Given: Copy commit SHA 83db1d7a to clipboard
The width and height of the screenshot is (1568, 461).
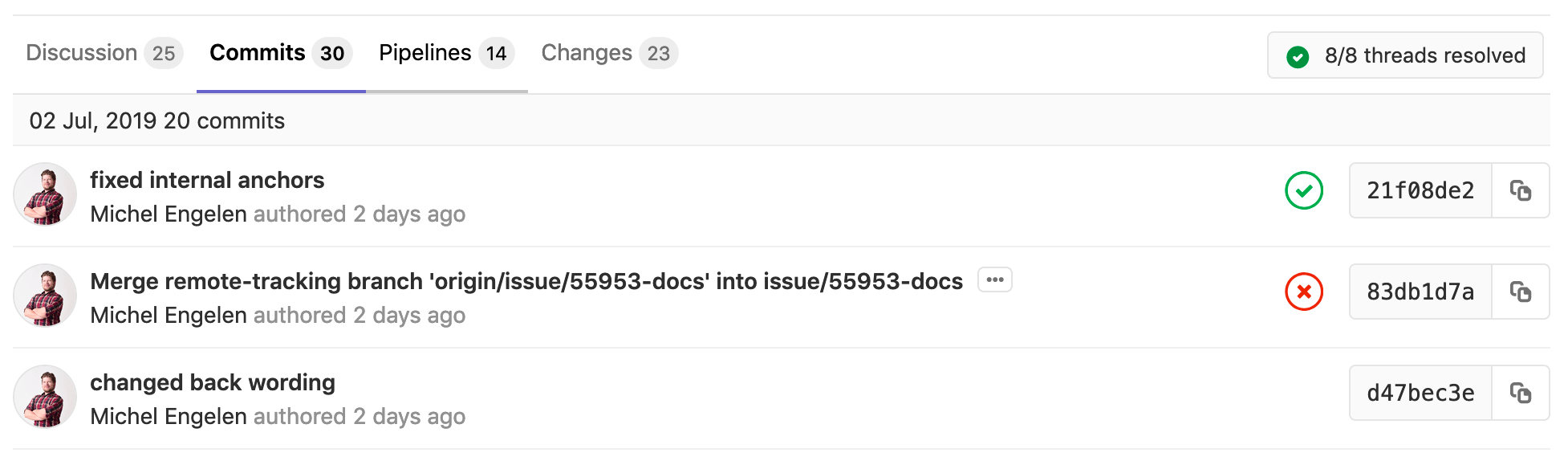Looking at the screenshot, I should 1520,292.
